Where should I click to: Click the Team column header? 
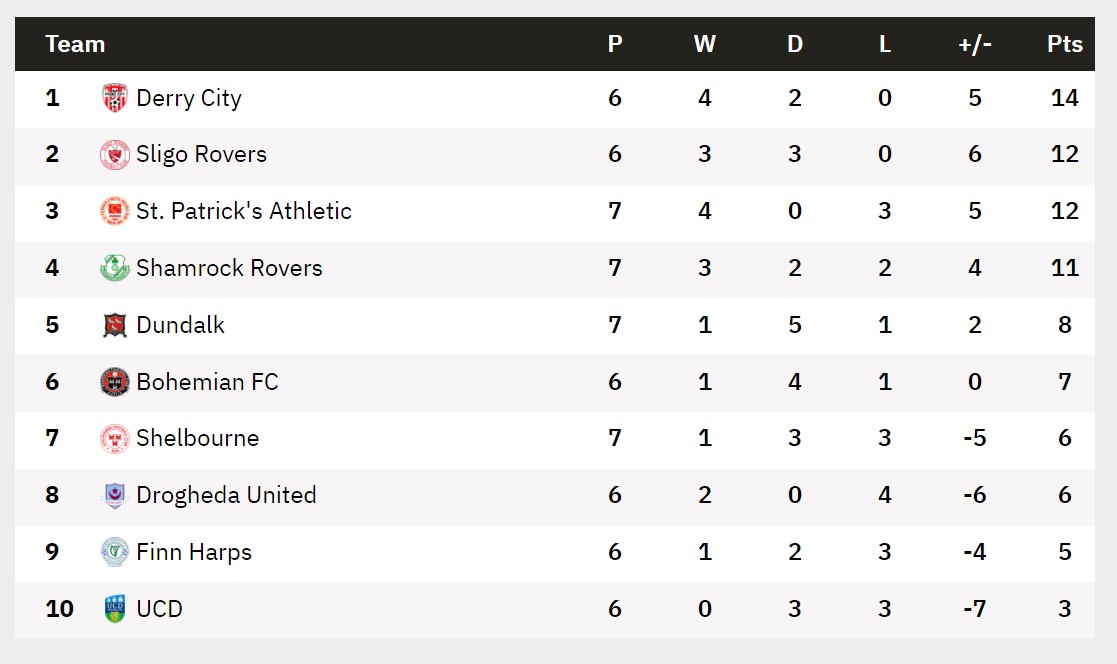click(75, 44)
